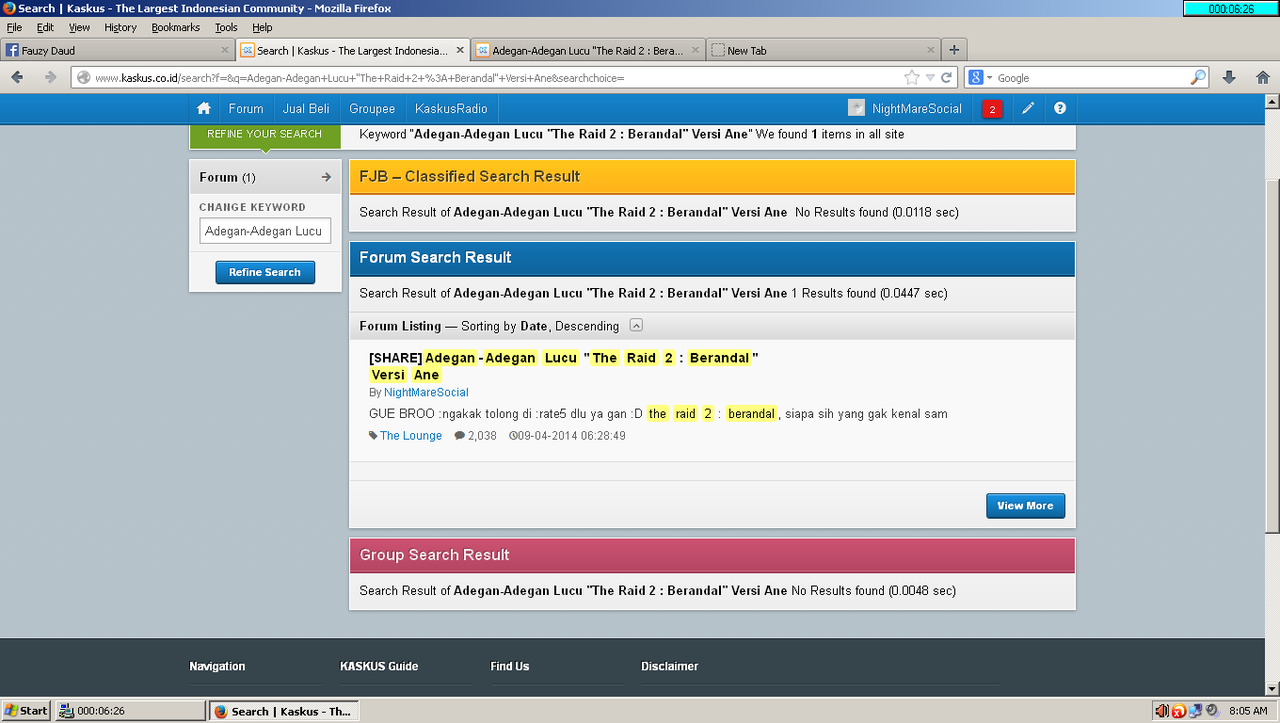Open the help question mark icon
The width and height of the screenshot is (1280, 723).
(1060, 109)
